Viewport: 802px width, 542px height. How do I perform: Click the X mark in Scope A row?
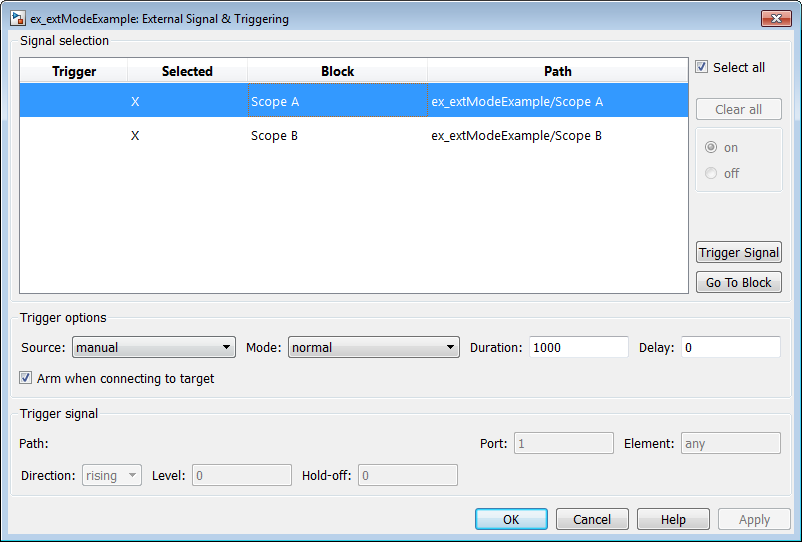pos(135,101)
